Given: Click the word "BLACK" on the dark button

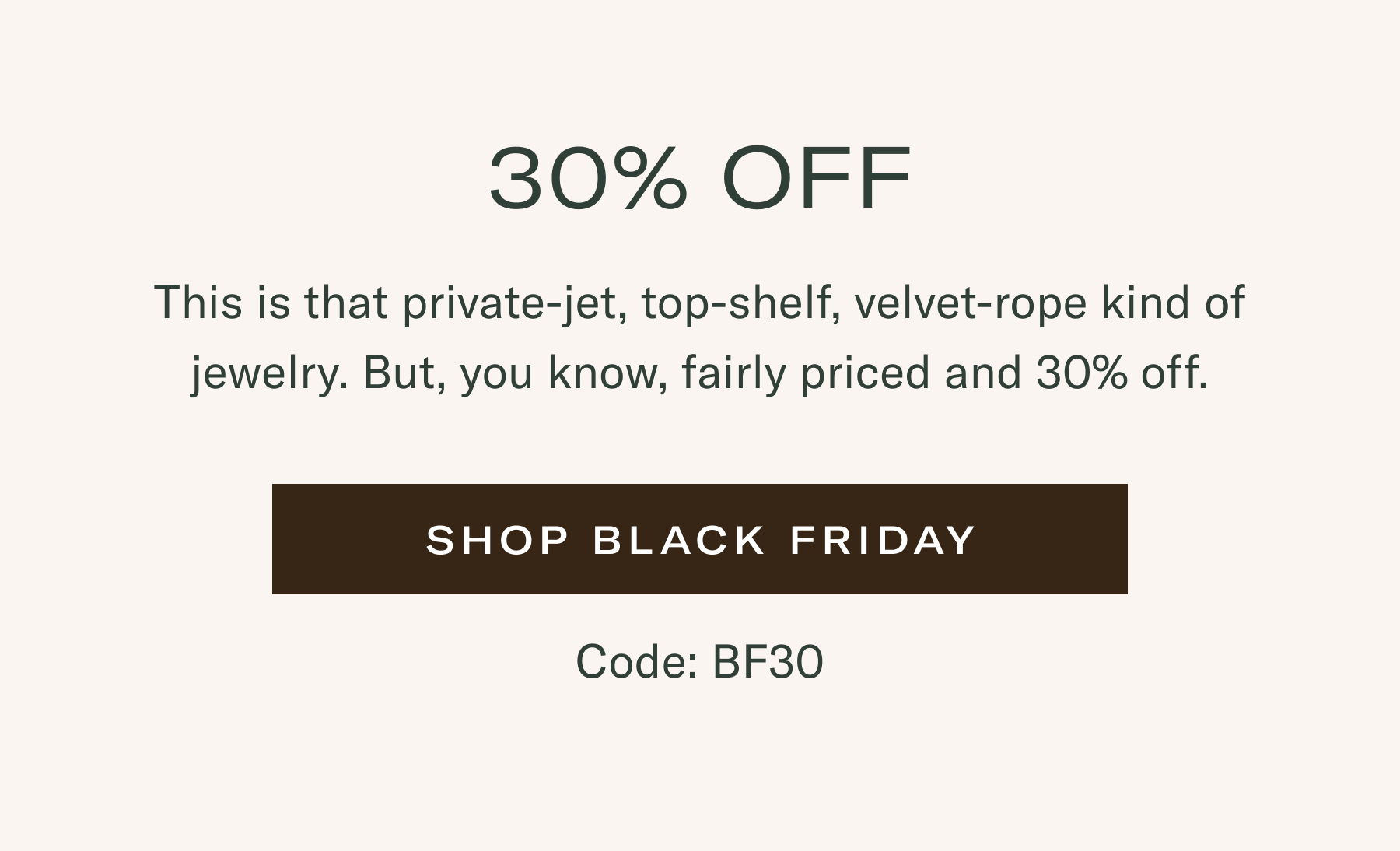Looking at the screenshot, I should (679, 540).
